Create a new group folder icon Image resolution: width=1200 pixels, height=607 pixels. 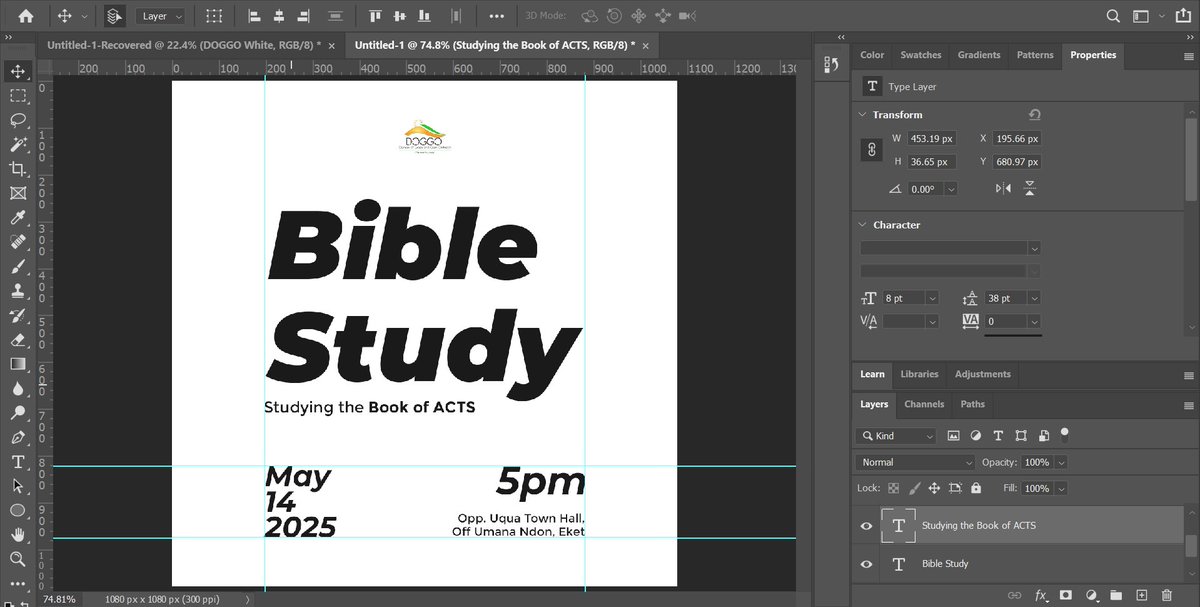pyautogui.click(x=1116, y=595)
